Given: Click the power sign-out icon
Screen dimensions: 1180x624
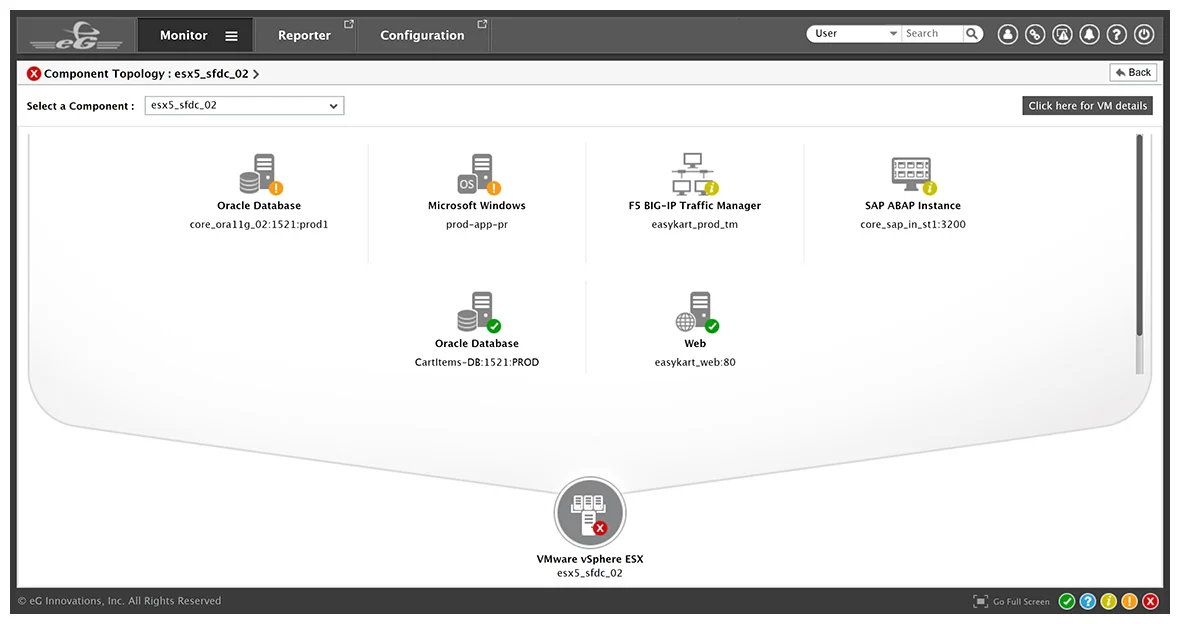Looking at the screenshot, I should (x=1144, y=34).
